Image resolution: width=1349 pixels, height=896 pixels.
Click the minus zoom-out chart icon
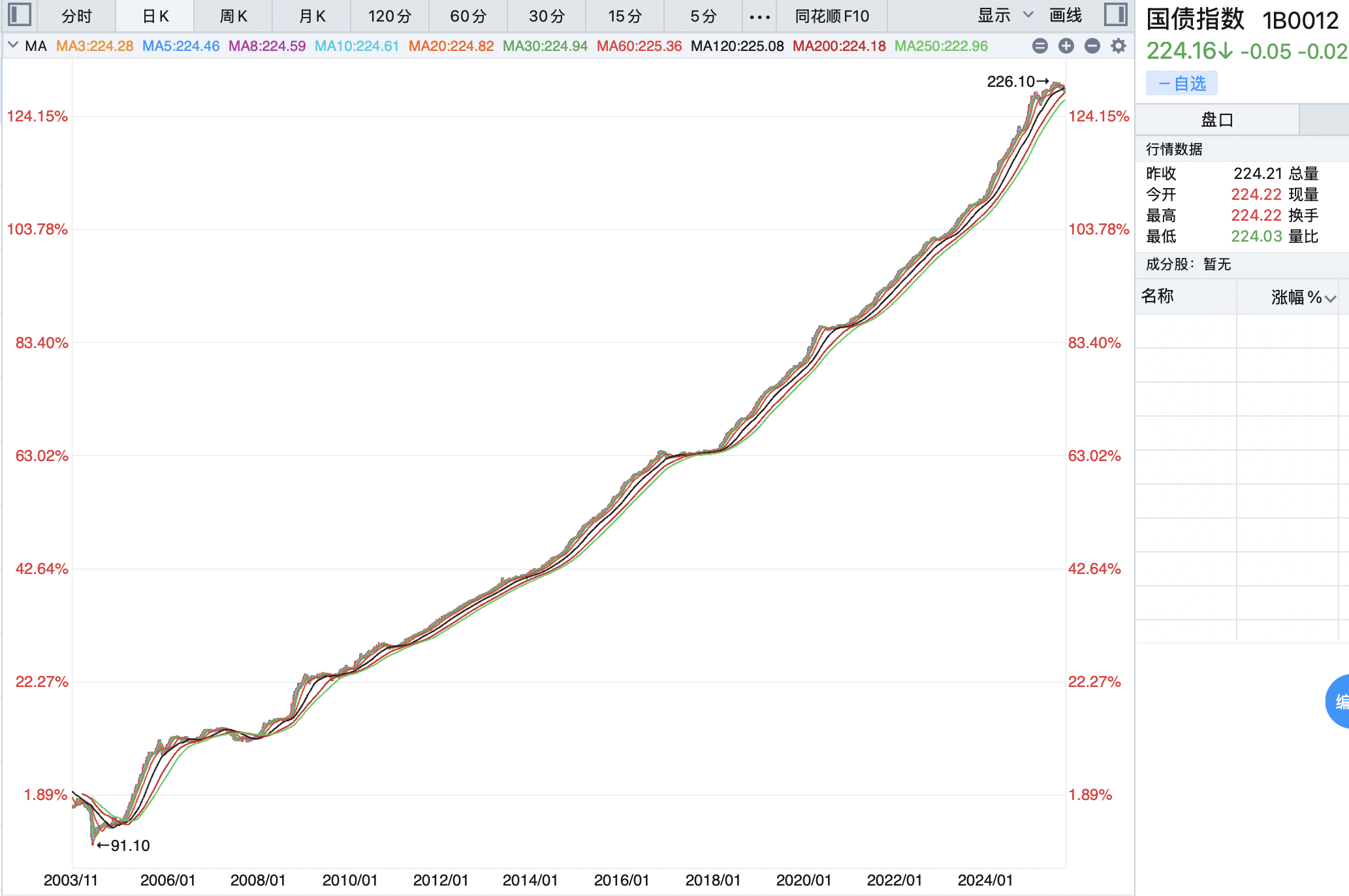(1092, 46)
